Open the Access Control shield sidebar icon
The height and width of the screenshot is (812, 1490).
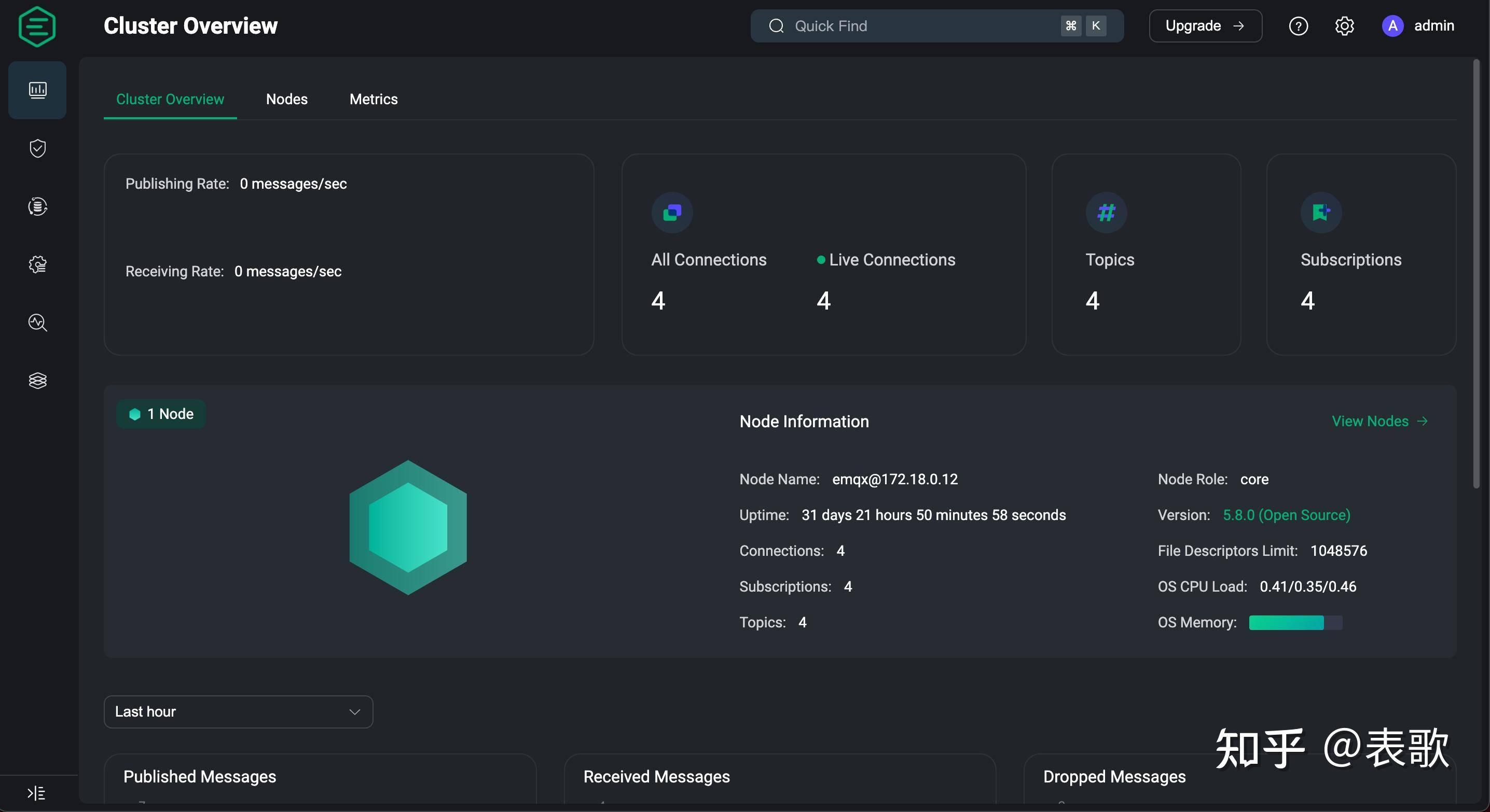pyautogui.click(x=37, y=148)
